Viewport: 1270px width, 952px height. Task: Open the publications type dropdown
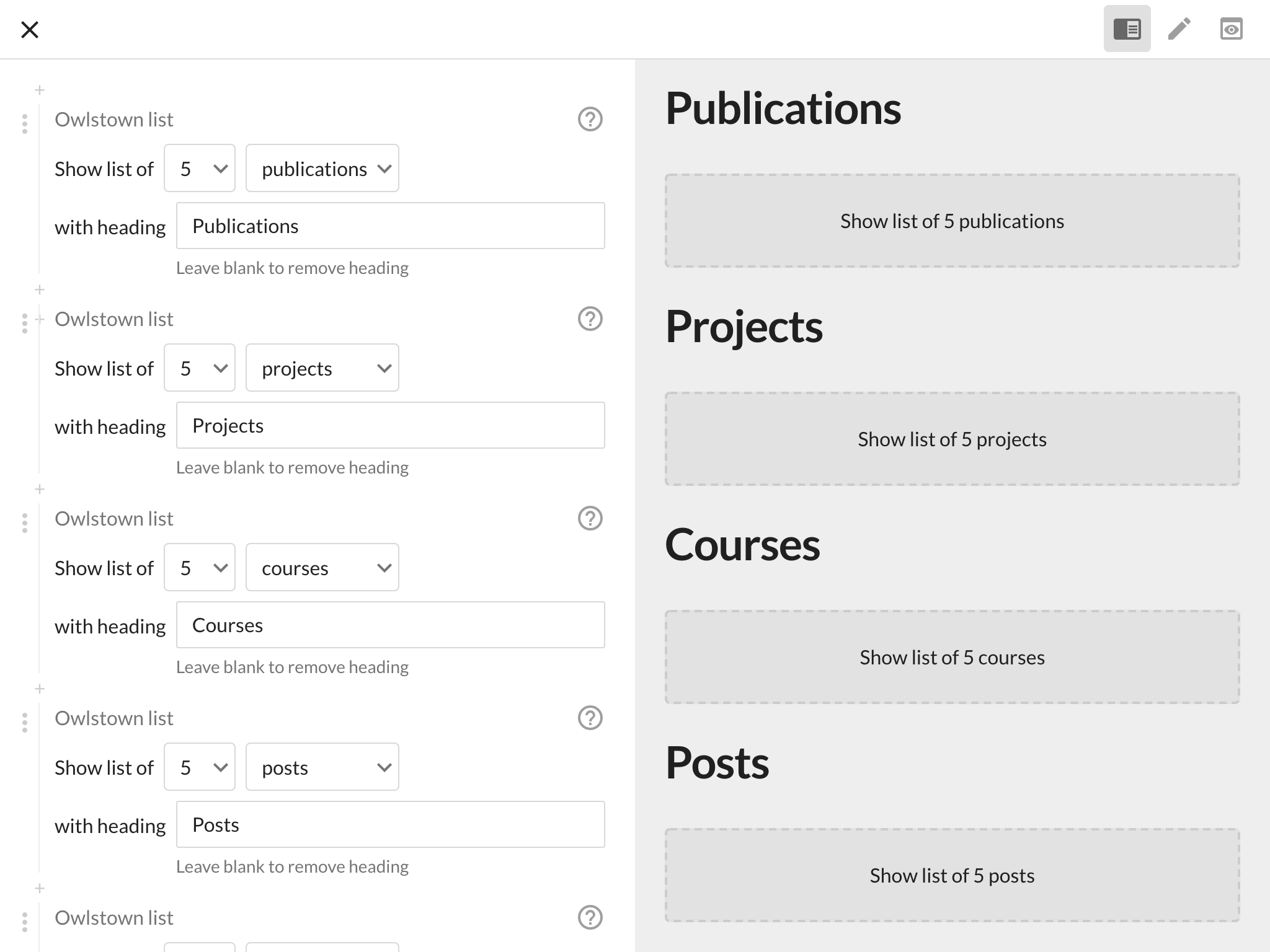[322, 169]
